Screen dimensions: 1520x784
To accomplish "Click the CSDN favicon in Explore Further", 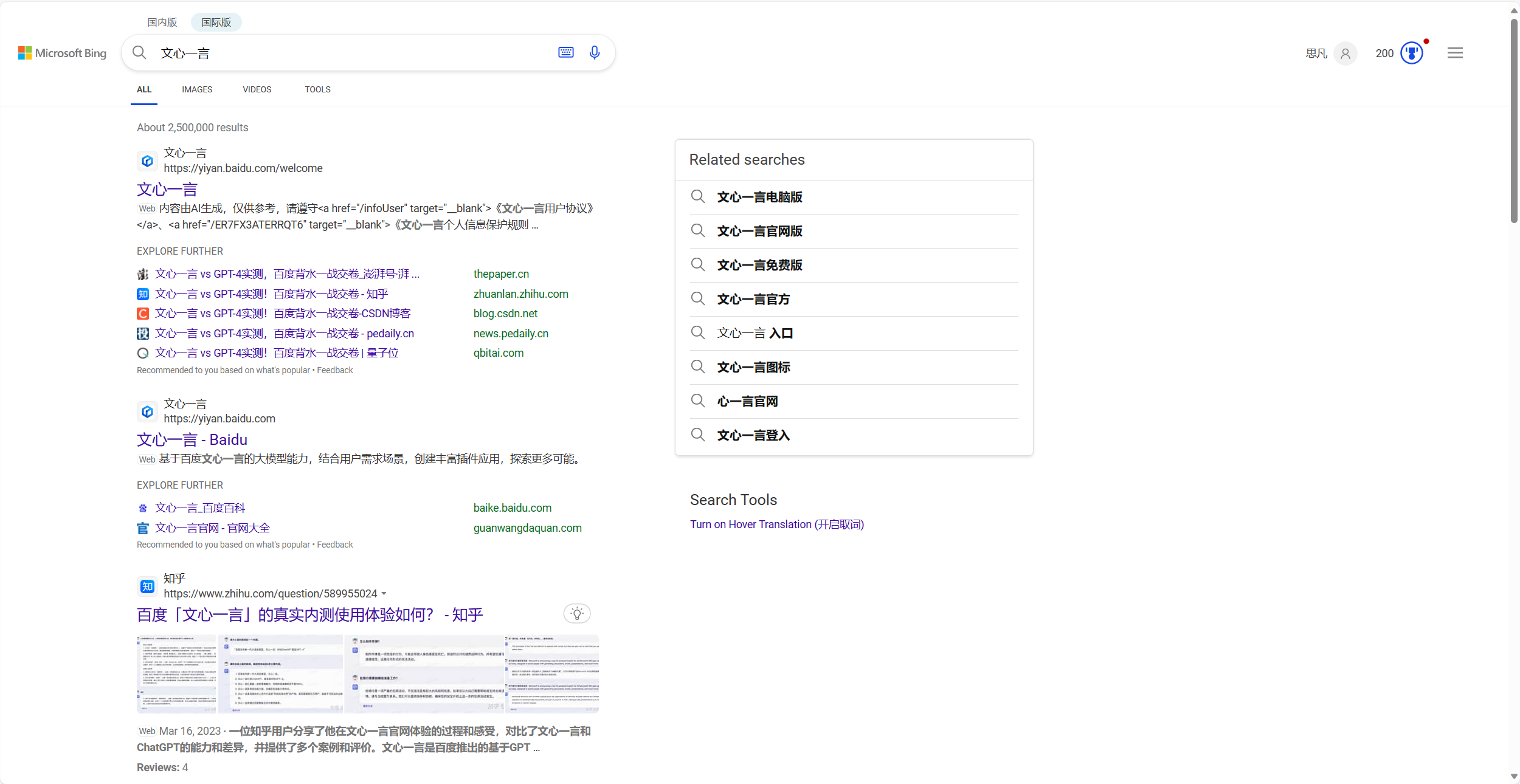I will coord(142,314).
